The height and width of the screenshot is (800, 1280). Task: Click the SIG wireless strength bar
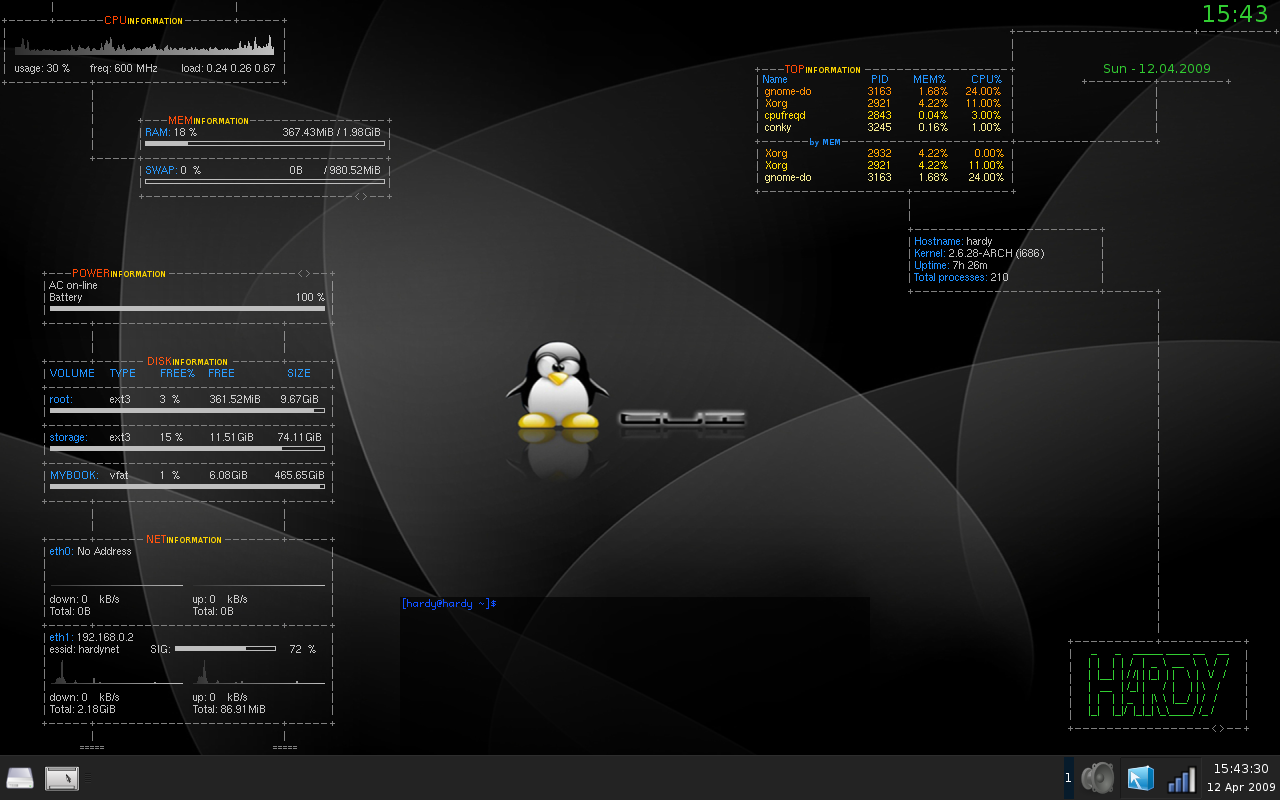click(225, 649)
